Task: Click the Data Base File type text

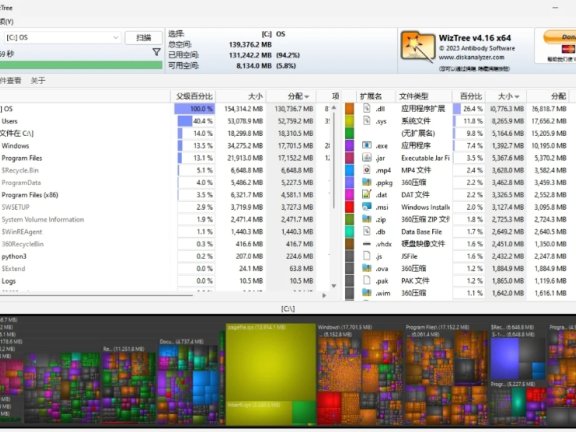Action: point(421,232)
